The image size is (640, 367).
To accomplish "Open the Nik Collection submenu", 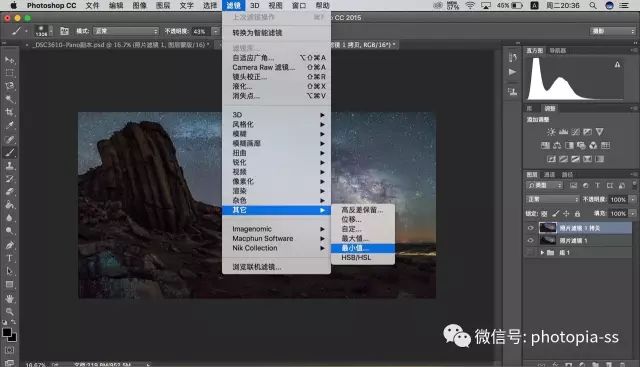I will coord(276,248).
